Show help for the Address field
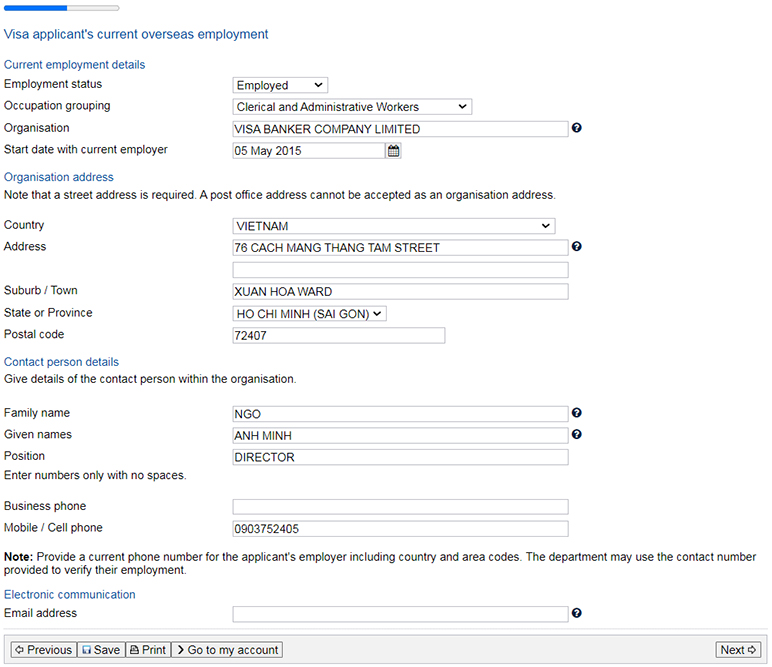772x667 pixels. click(577, 247)
